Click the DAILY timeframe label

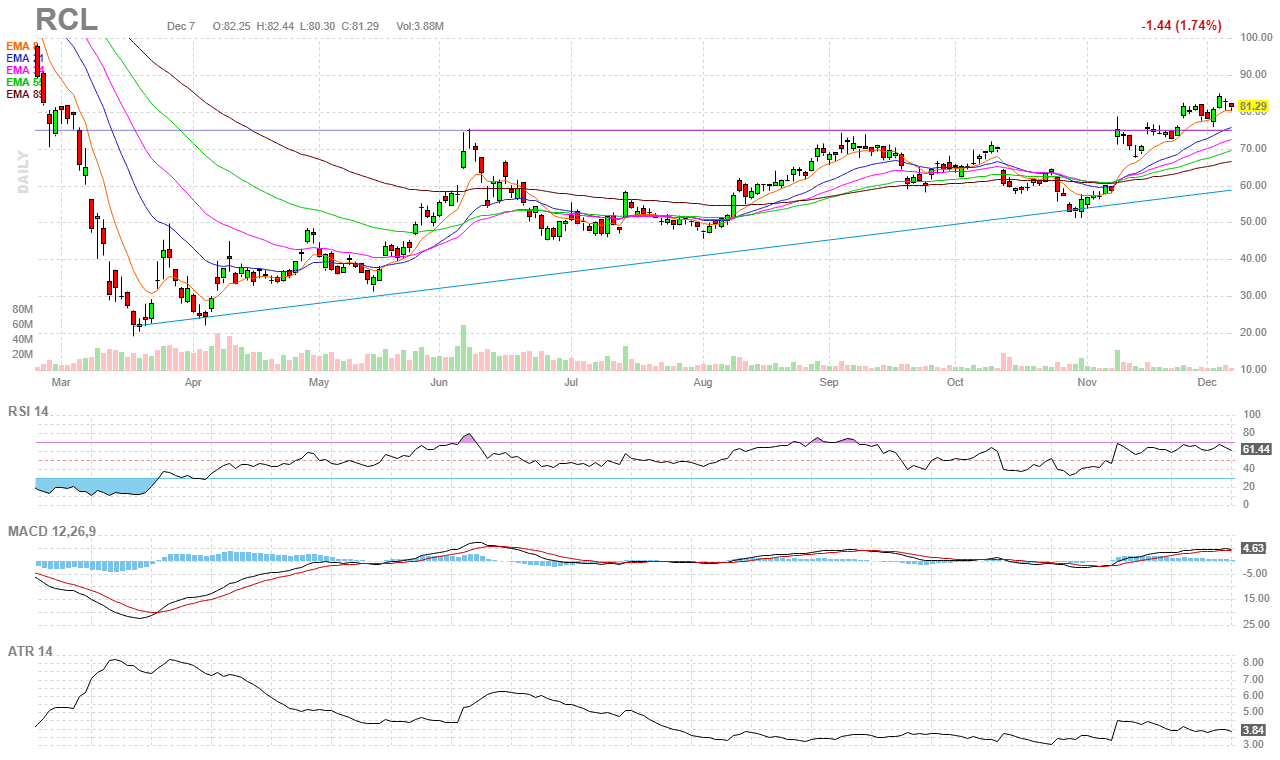[x=22, y=172]
